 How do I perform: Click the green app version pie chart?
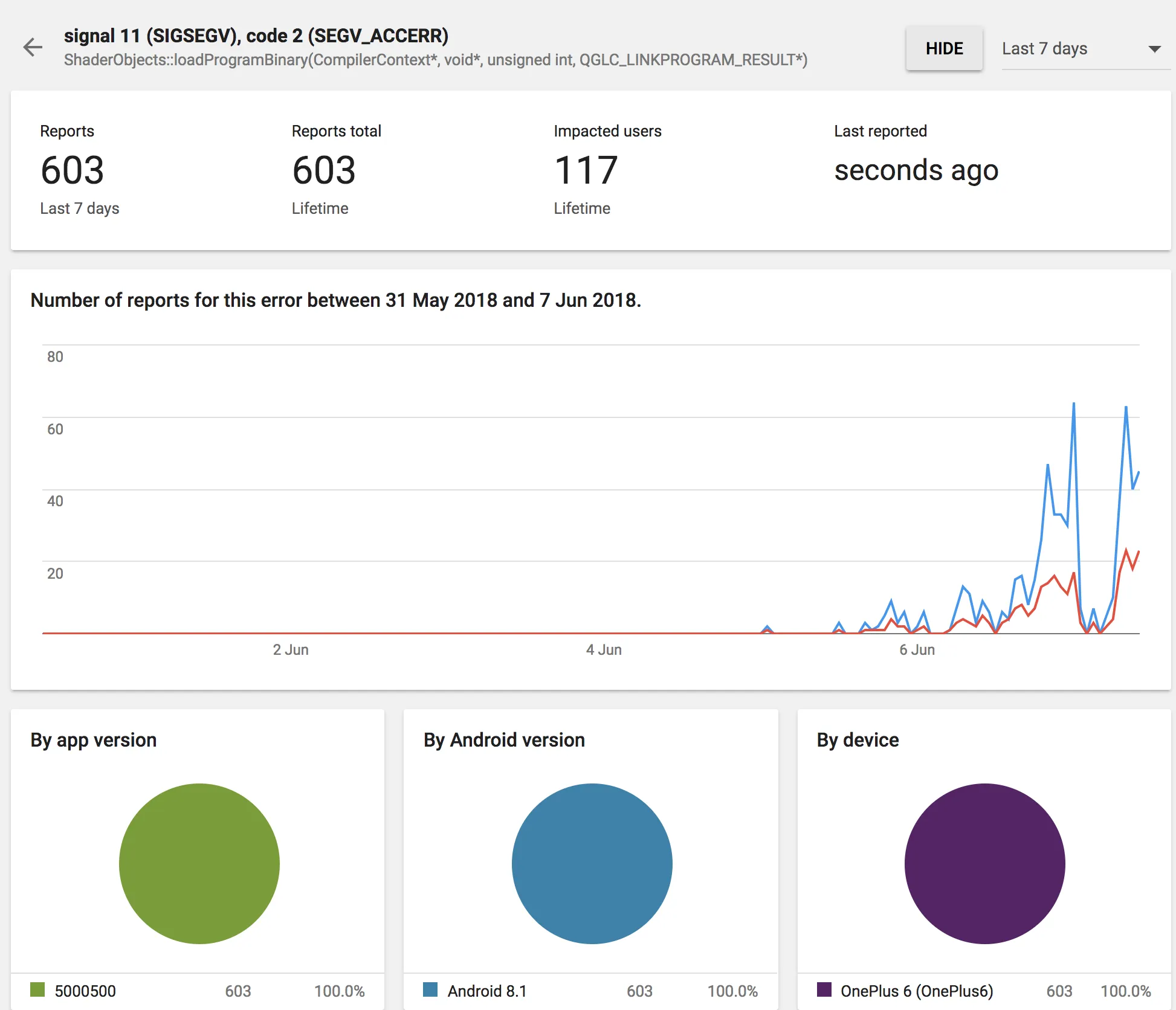coord(199,863)
